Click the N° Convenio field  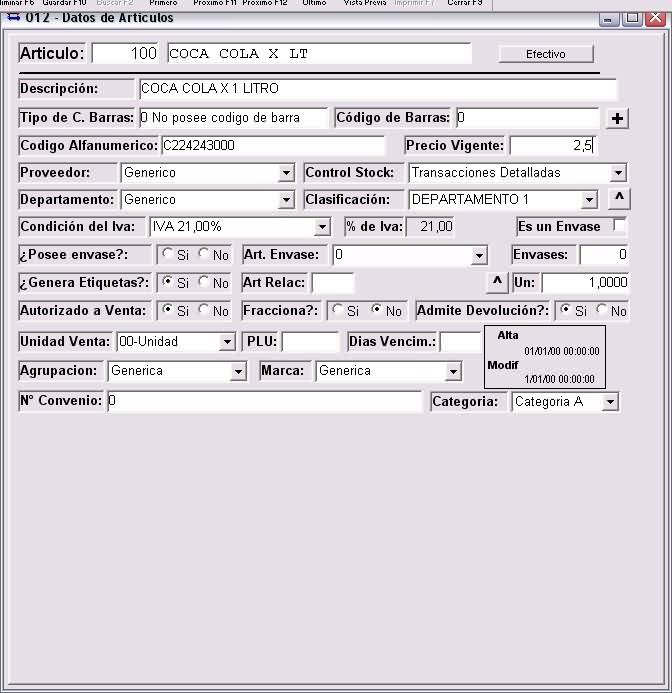click(264, 401)
